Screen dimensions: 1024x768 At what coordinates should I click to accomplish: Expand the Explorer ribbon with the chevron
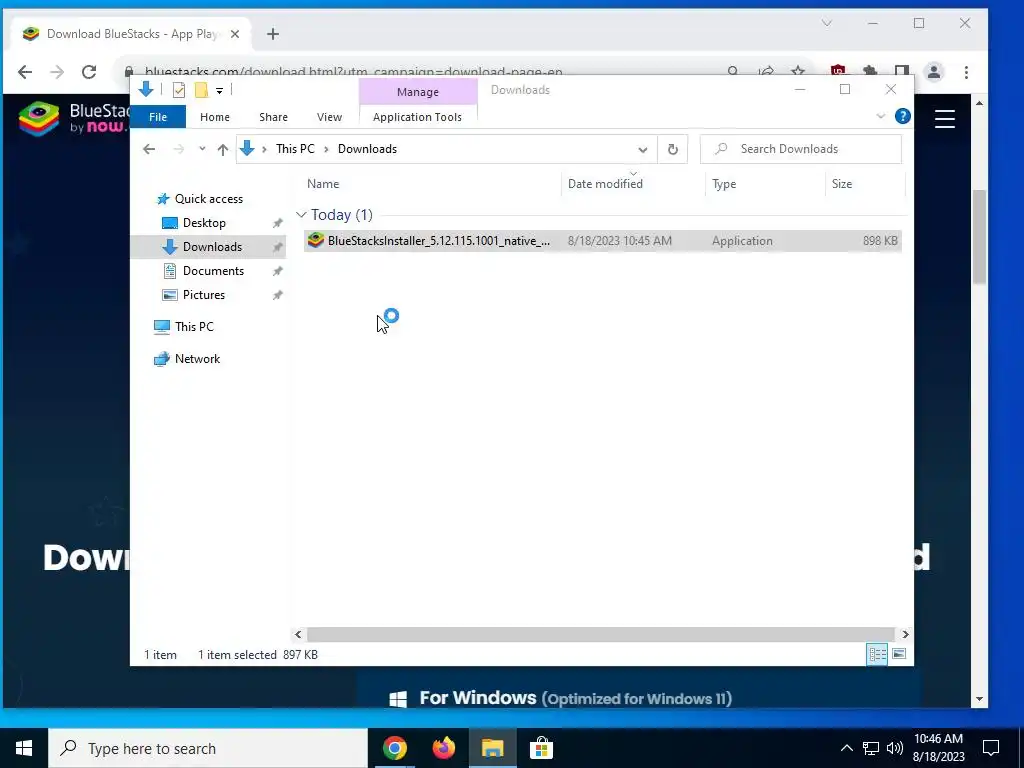tap(880, 116)
